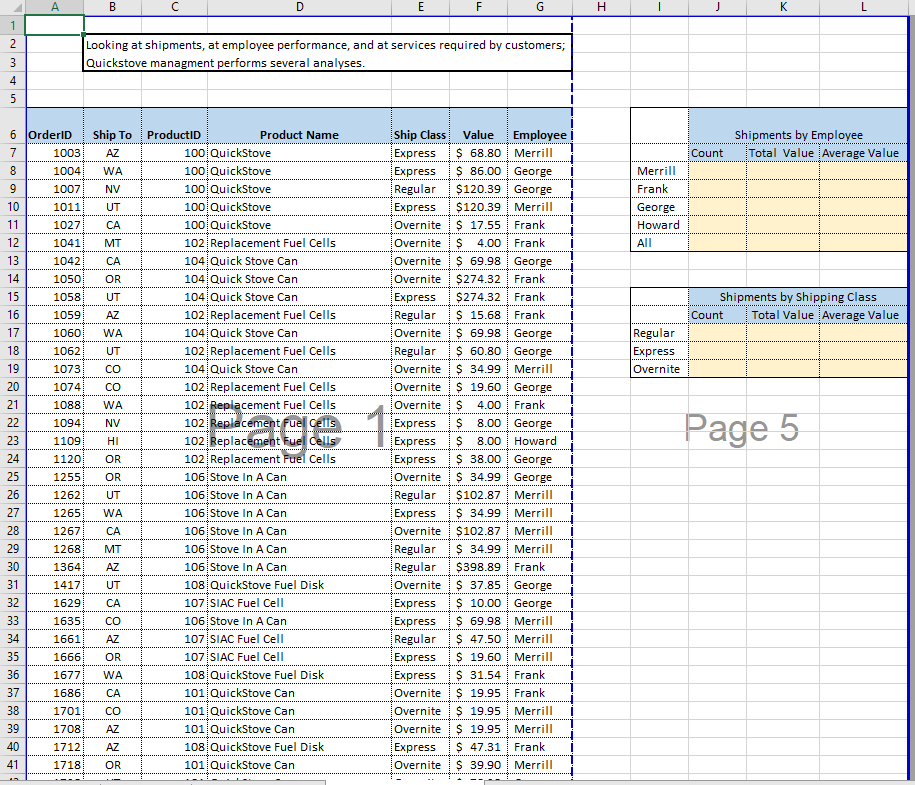
Task: Select row 6 header
Action: pyautogui.click(x=12, y=135)
